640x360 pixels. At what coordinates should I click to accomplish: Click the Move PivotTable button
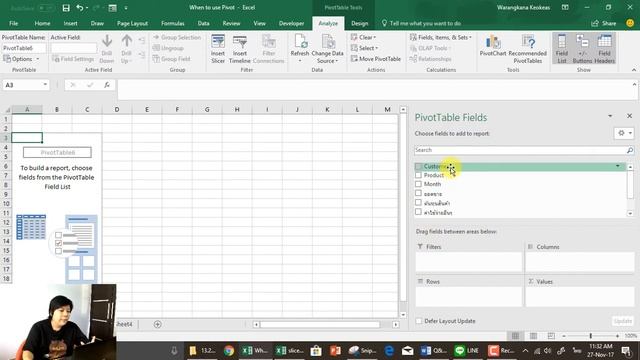click(x=376, y=59)
